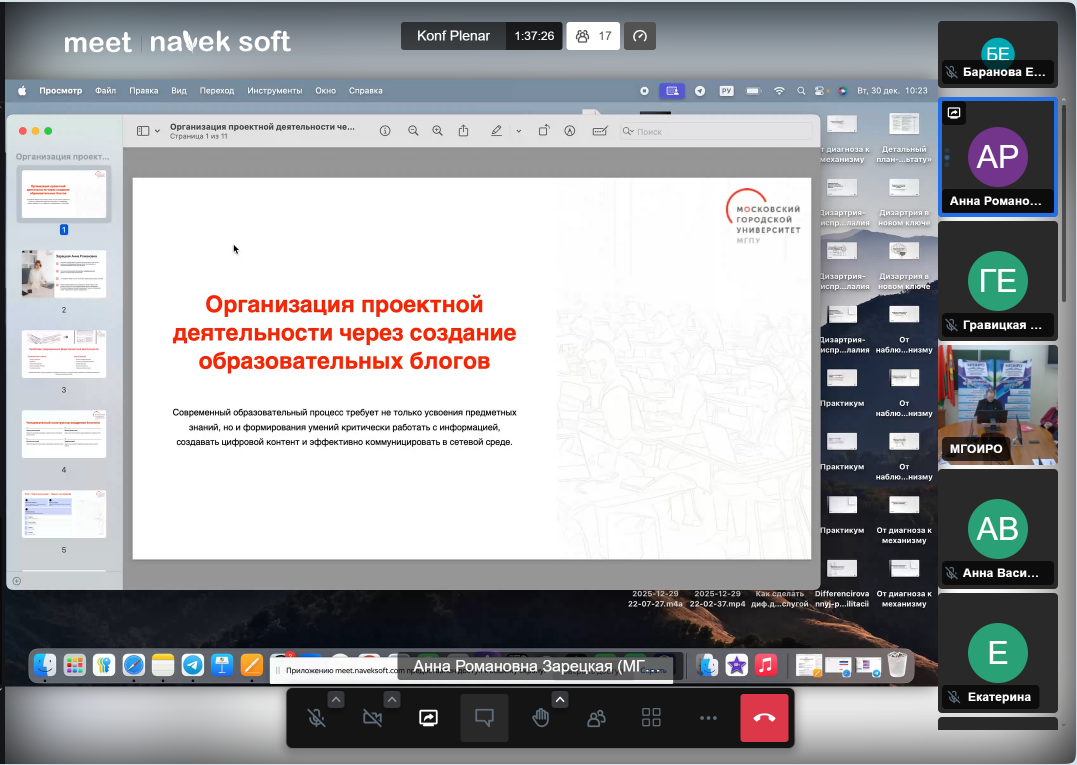The image size is (1077, 765).
Task: Click the Поиск search field
Action: (715, 131)
